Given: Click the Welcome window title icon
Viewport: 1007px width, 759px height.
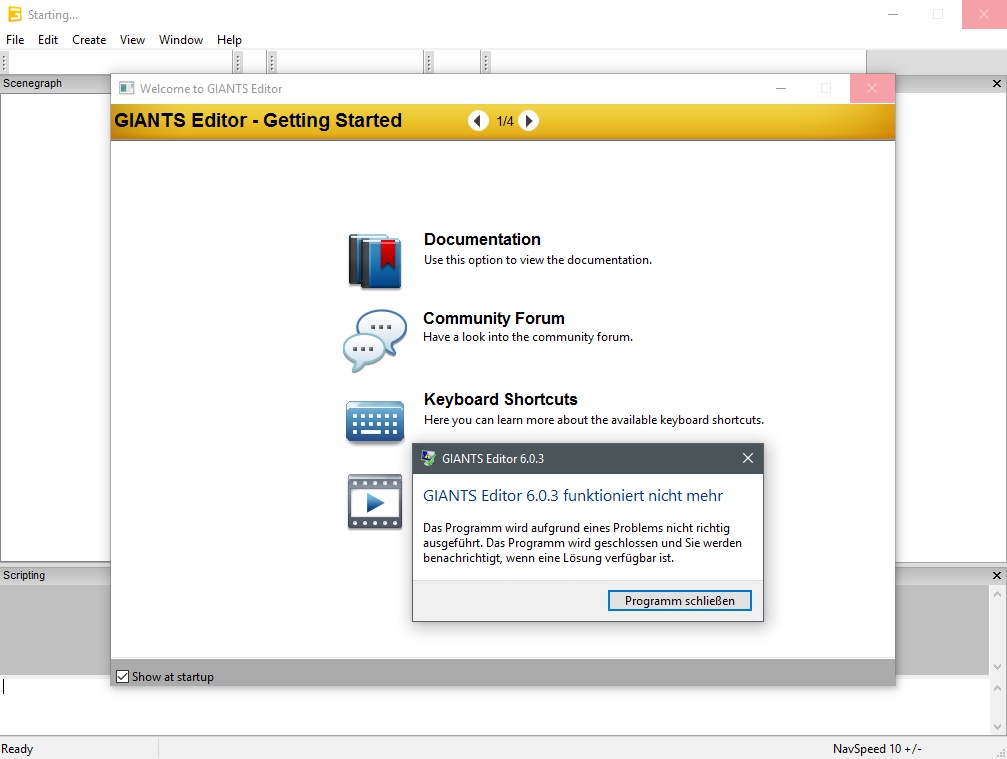Looking at the screenshot, I should 127,89.
